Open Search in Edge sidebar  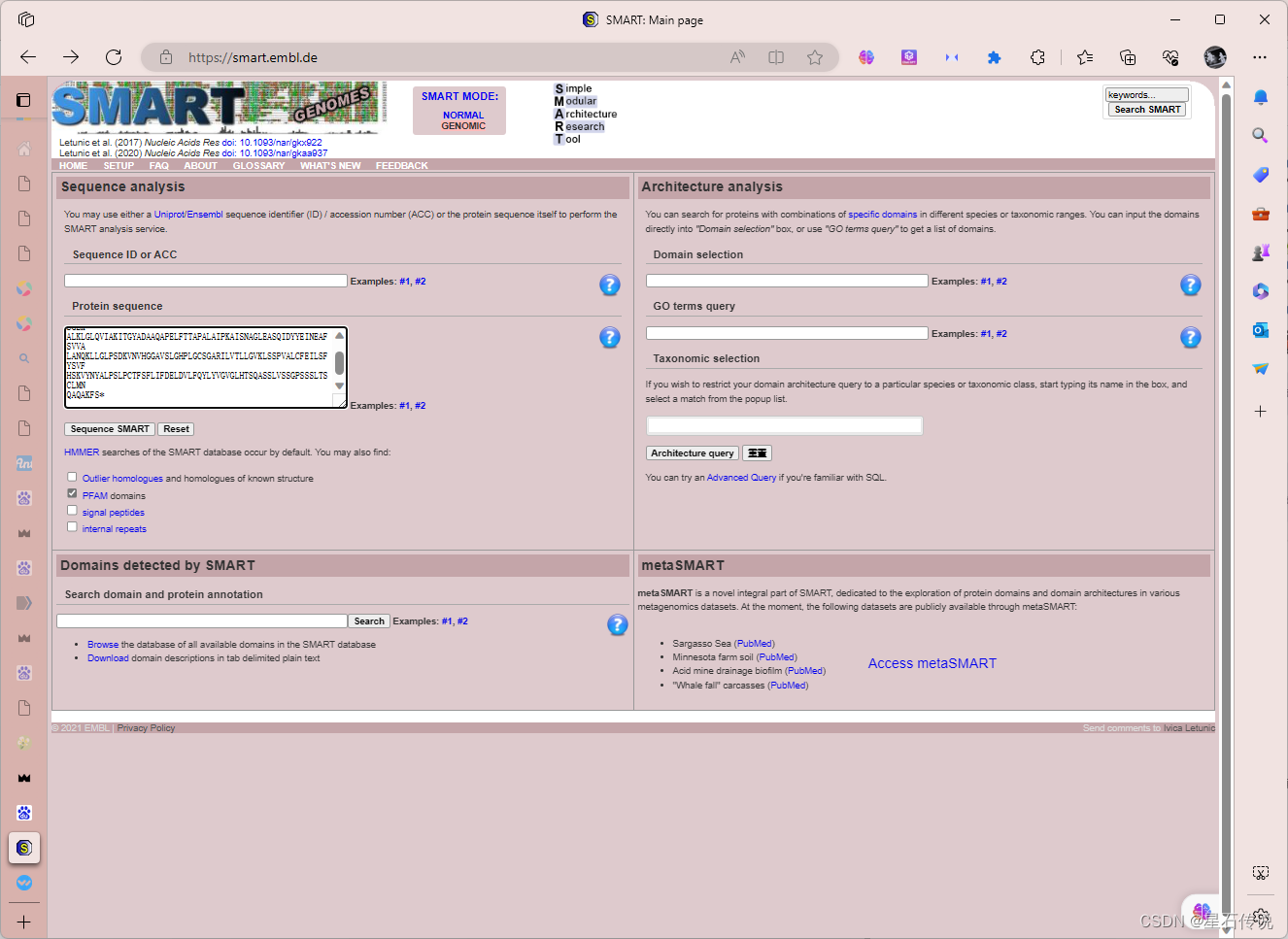click(1261, 136)
